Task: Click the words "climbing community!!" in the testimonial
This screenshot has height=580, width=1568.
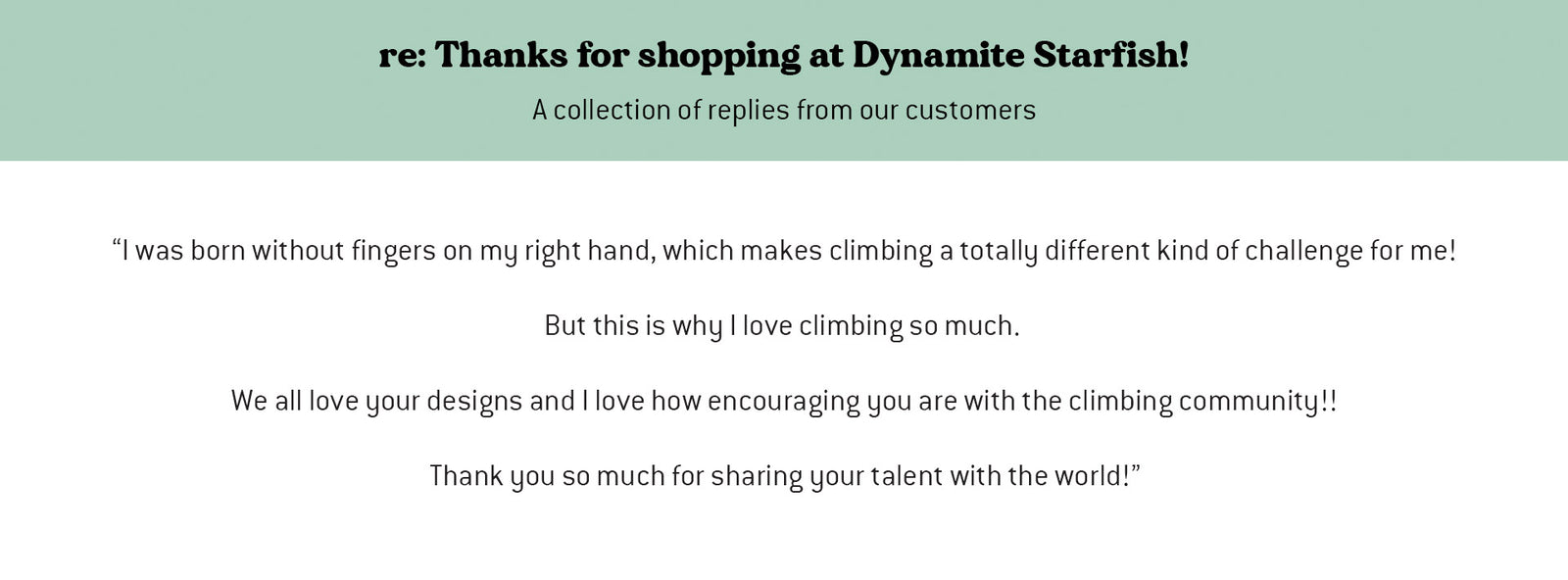Action: pos(1202,401)
